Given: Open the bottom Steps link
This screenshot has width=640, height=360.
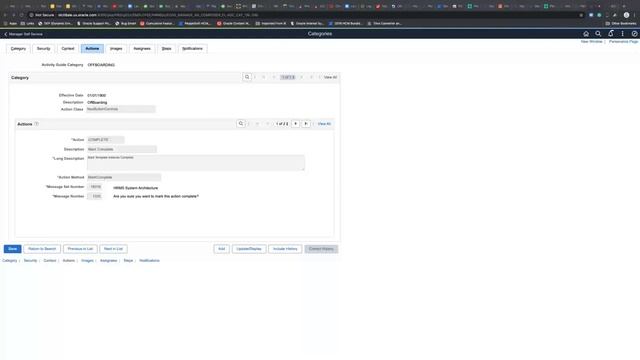Looking at the screenshot, I should 128,261.
